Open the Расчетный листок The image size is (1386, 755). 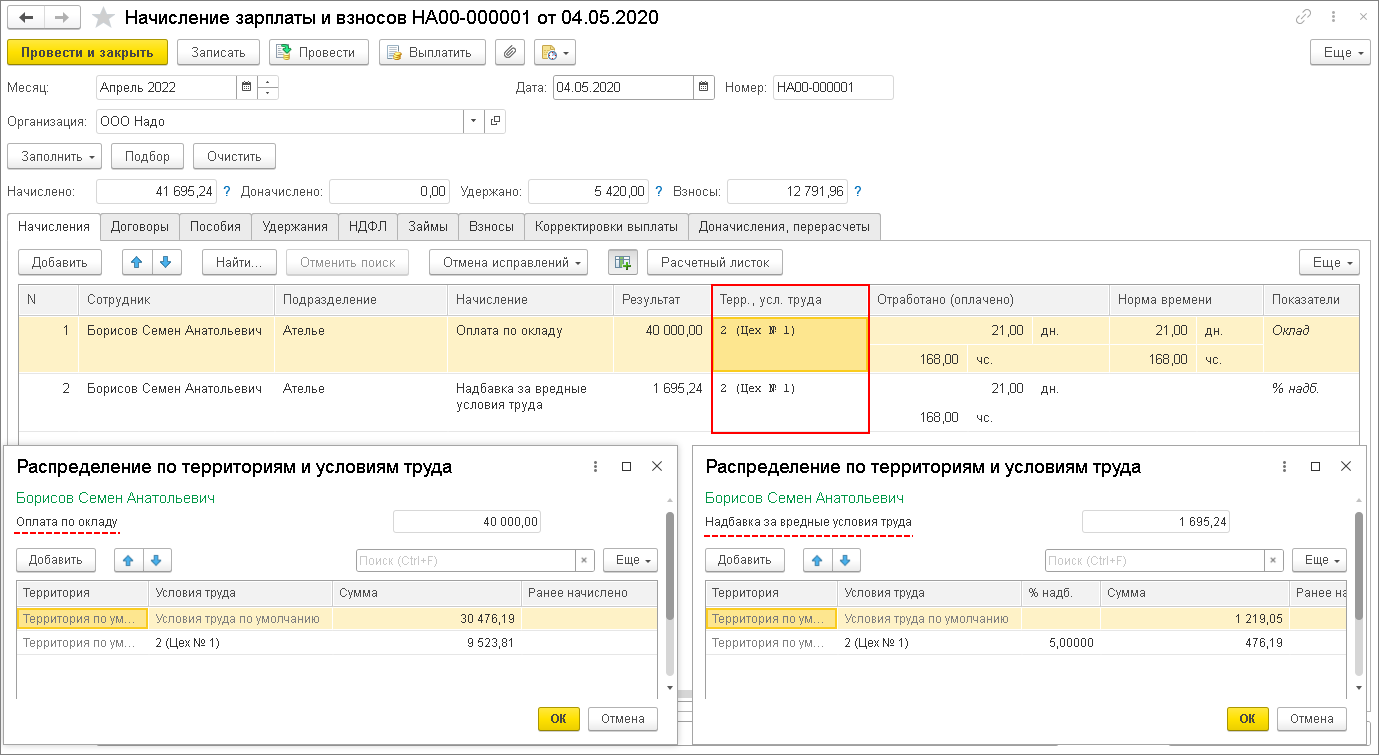pyautogui.click(x=715, y=262)
